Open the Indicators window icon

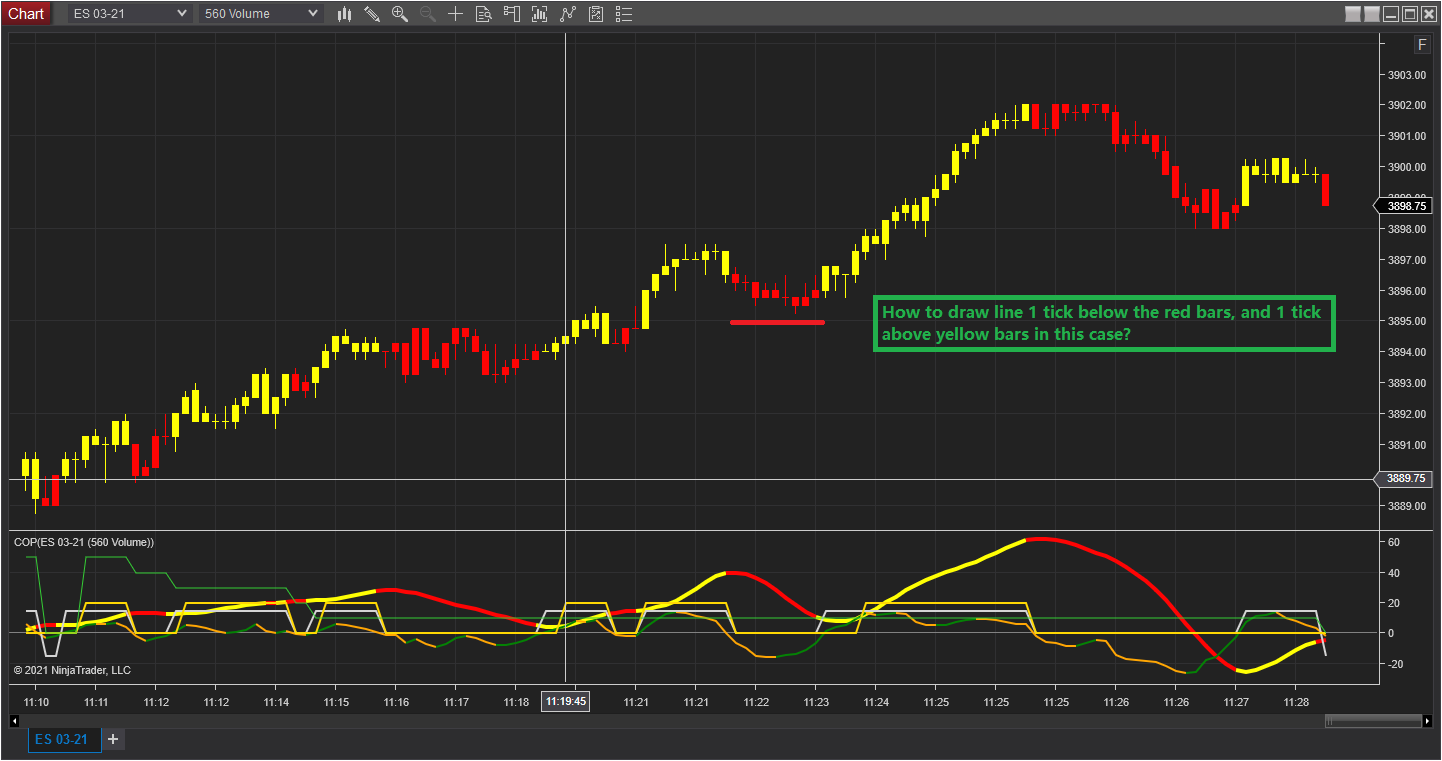(540, 14)
